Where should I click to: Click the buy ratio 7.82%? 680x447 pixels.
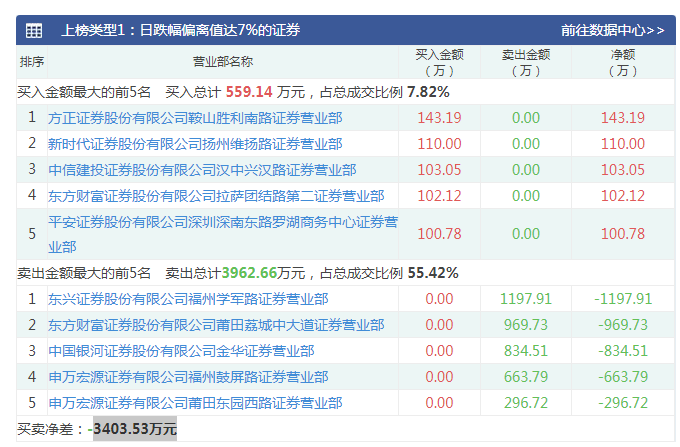[428, 92]
